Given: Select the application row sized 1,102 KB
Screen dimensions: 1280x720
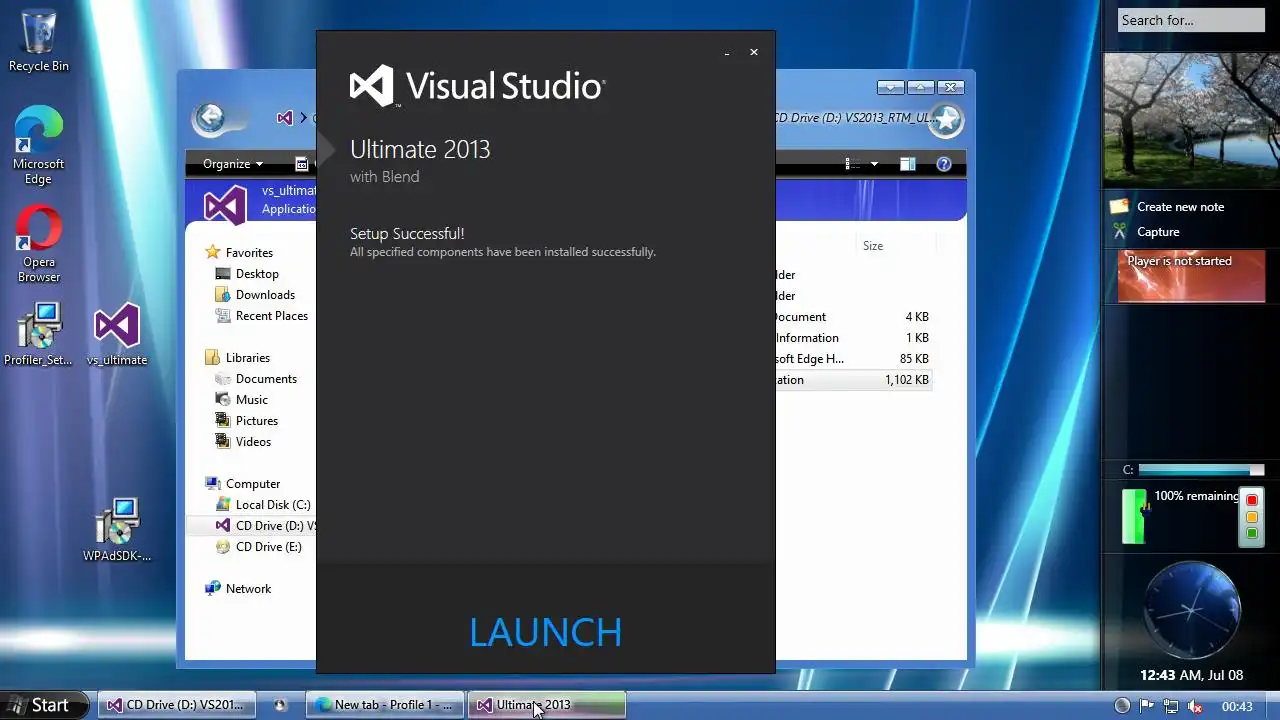Looking at the screenshot, I should pos(853,380).
